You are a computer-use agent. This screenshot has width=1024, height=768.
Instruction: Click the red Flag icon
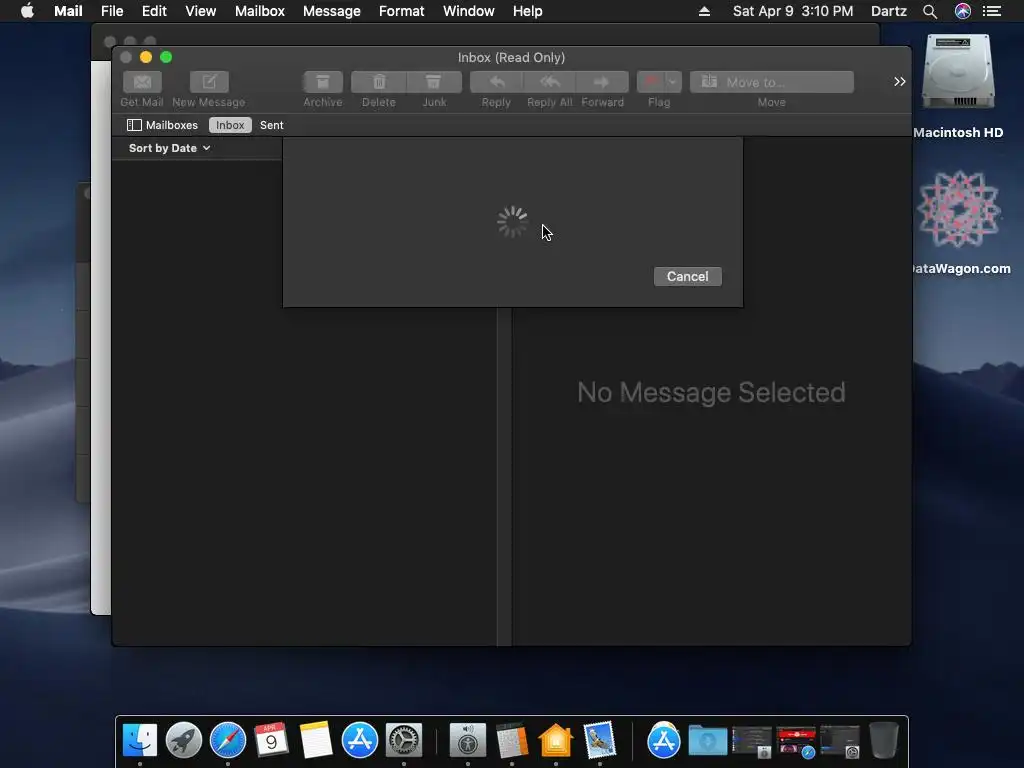pyautogui.click(x=650, y=82)
